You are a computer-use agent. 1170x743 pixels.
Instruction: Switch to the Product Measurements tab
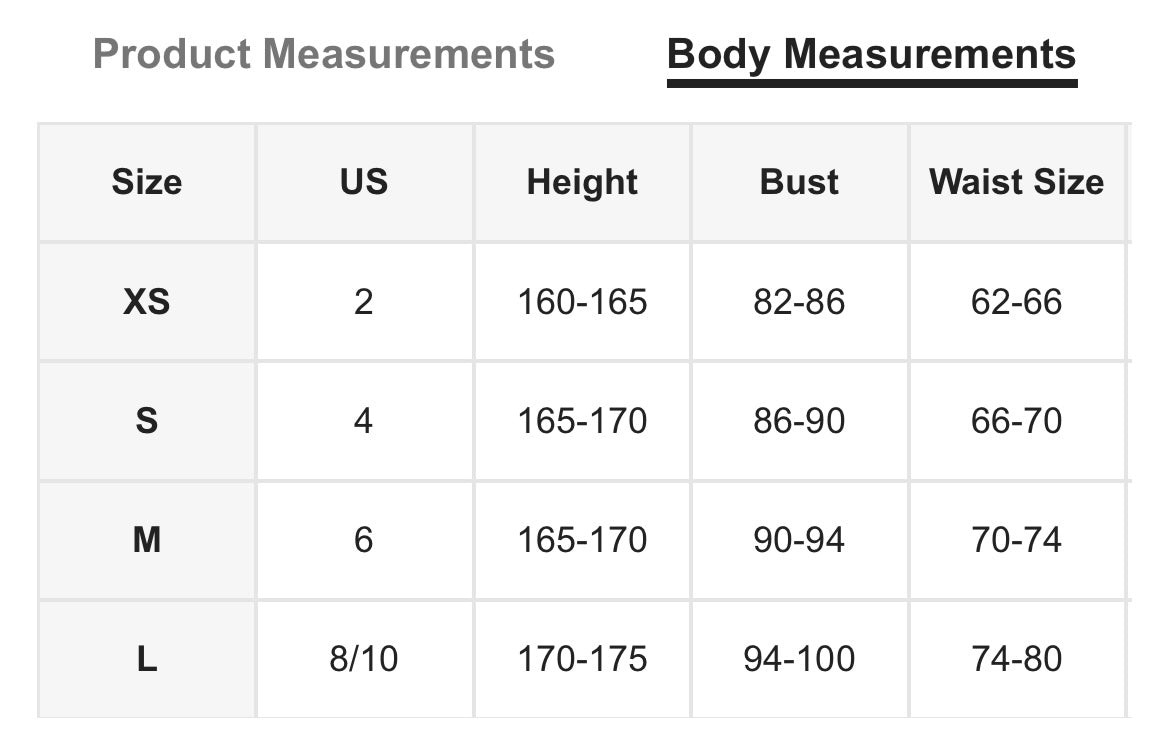click(x=323, y=53)
